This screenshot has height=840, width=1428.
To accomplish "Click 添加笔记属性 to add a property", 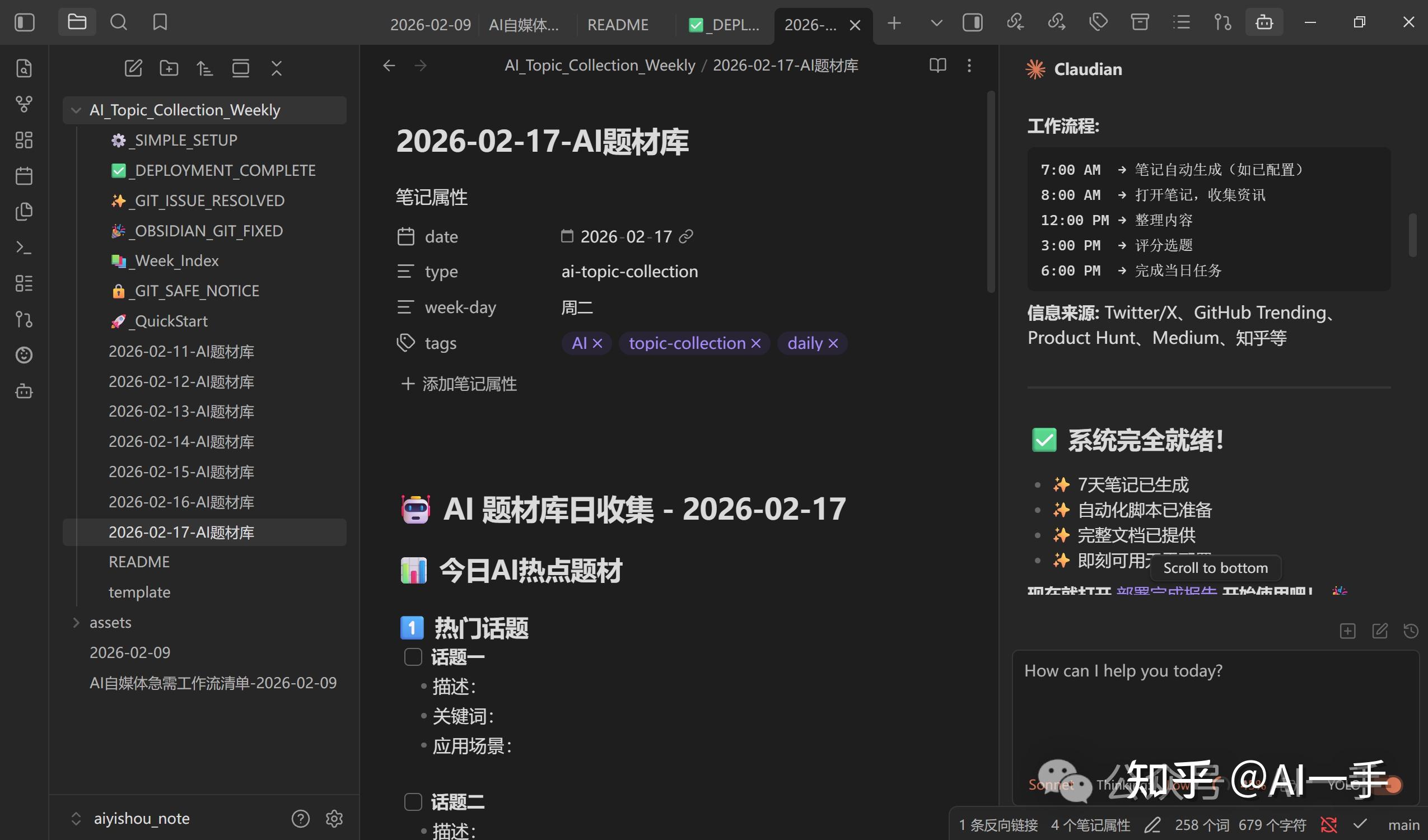I will pos(459,384).
